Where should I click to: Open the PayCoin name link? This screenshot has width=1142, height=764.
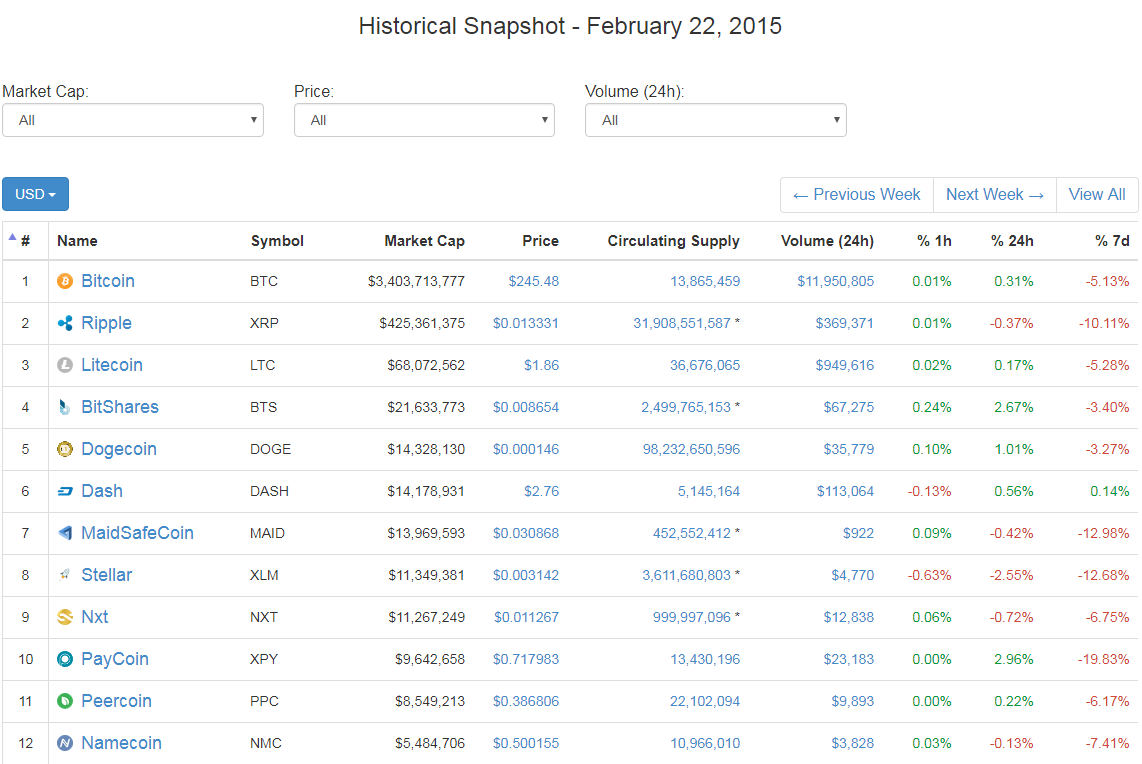coord(115,659)
